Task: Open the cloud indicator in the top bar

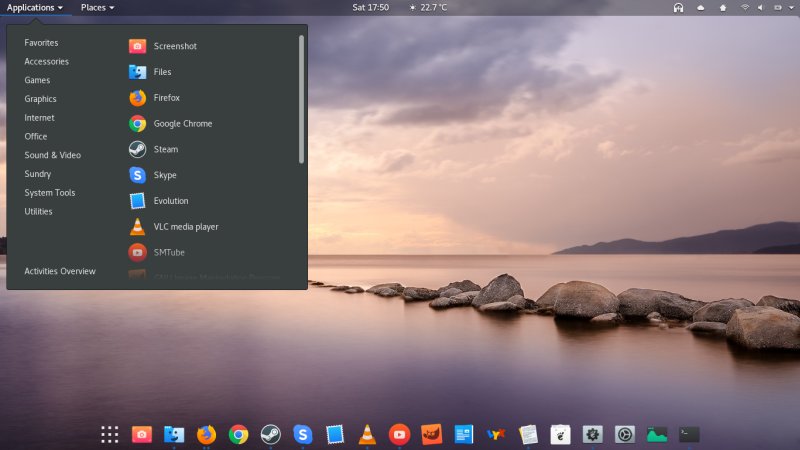Action: (700, 8)
